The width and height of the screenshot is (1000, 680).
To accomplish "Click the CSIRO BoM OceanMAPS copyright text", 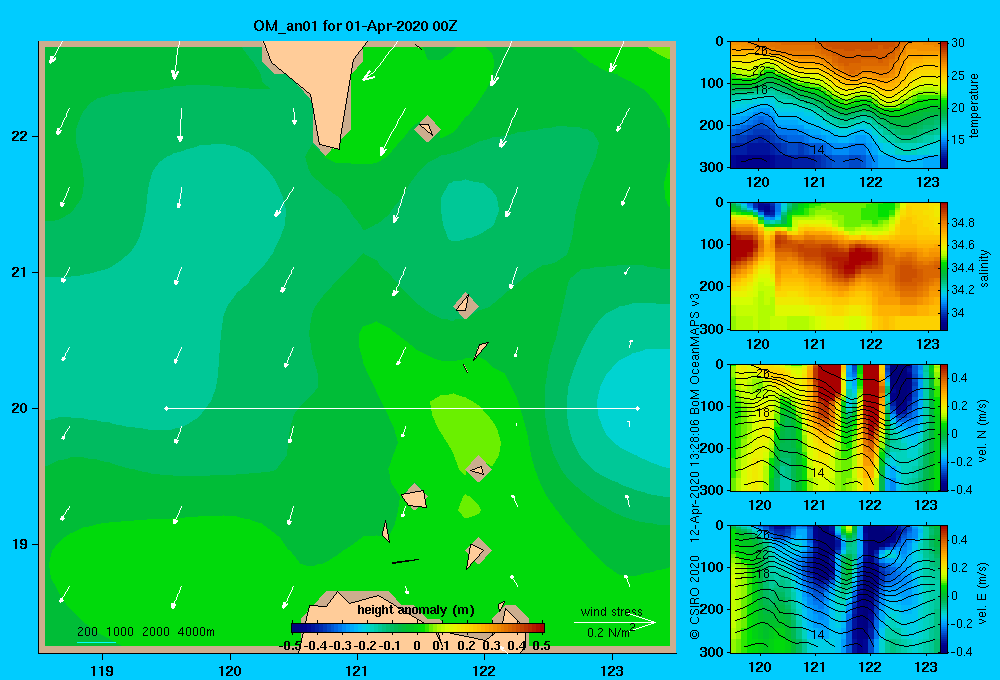I will coord(695,466).
